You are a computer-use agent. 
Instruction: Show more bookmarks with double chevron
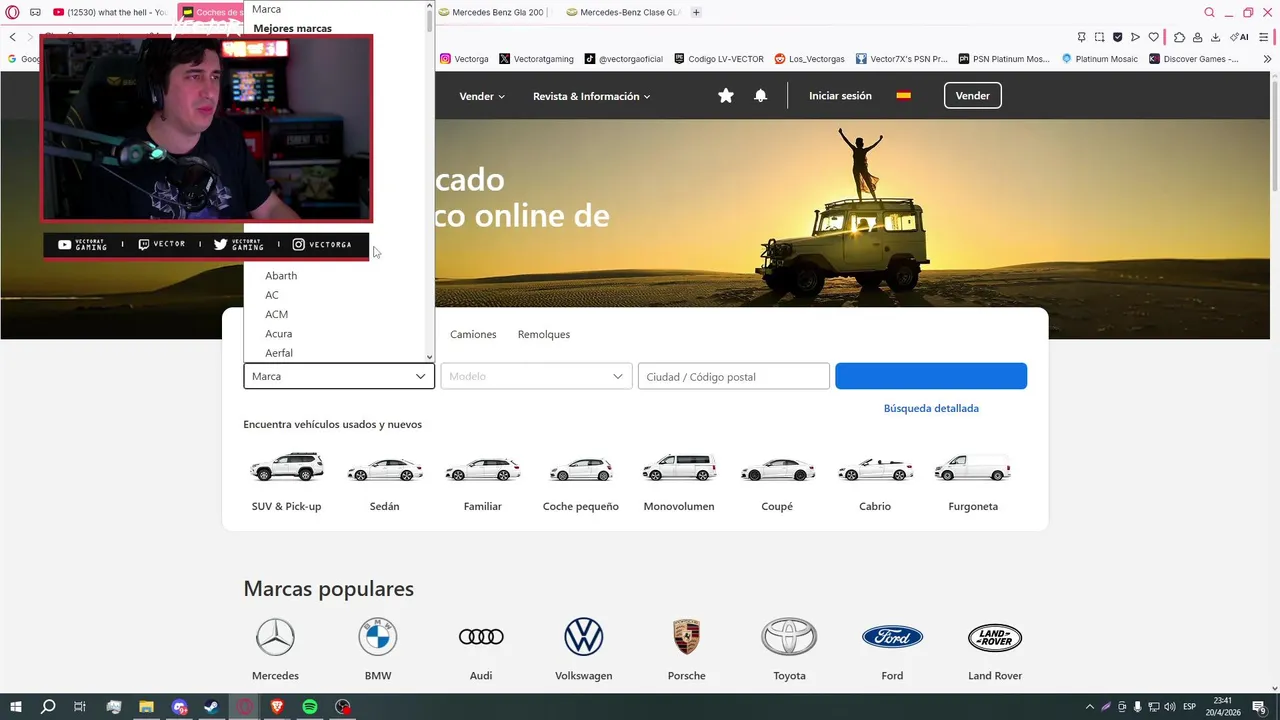1267,59
